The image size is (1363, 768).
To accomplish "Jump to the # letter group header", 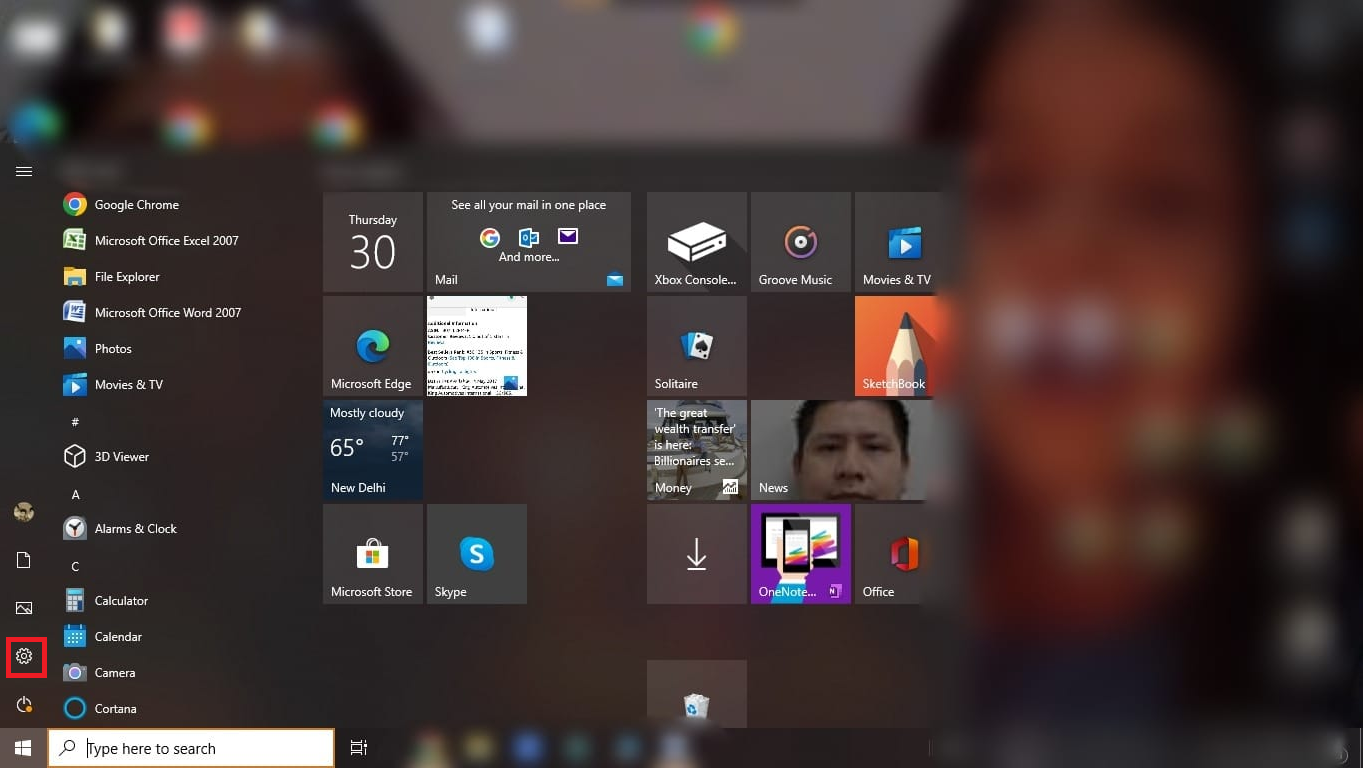I will click(x=75, y=422).
